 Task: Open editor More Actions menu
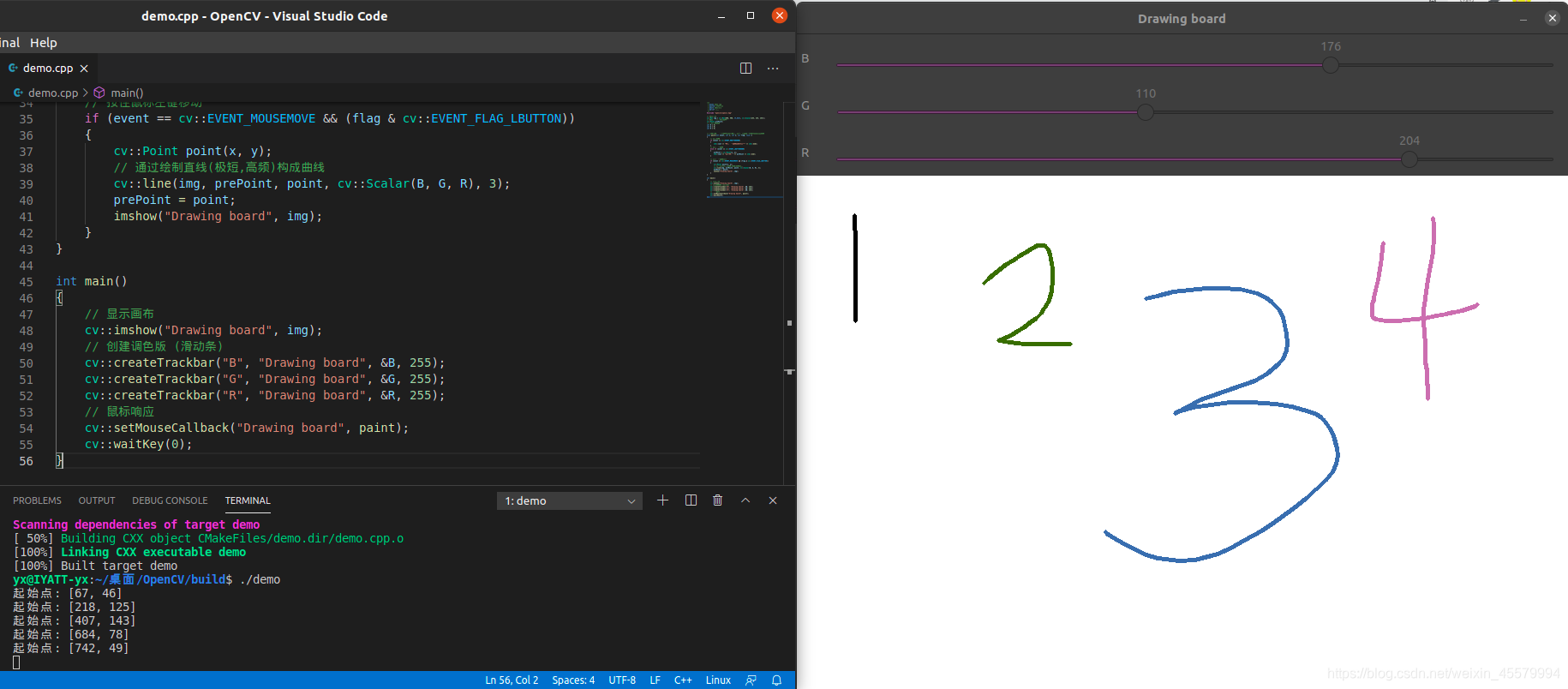coord(773,69)
